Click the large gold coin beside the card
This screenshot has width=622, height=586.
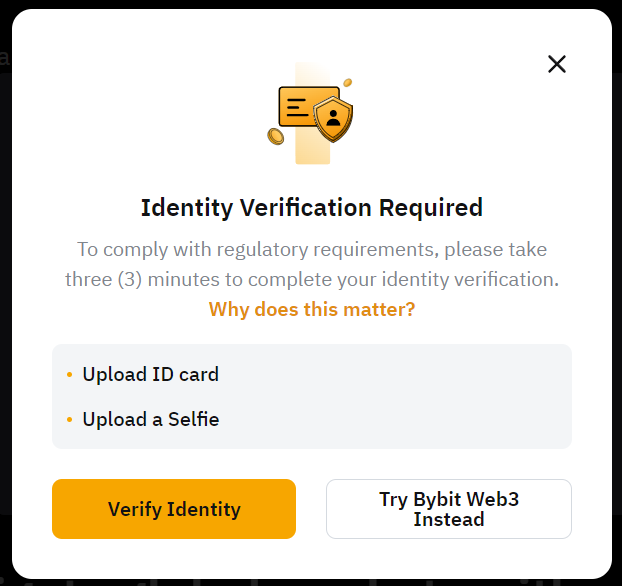pyautogui.click(x=275, y=135)
